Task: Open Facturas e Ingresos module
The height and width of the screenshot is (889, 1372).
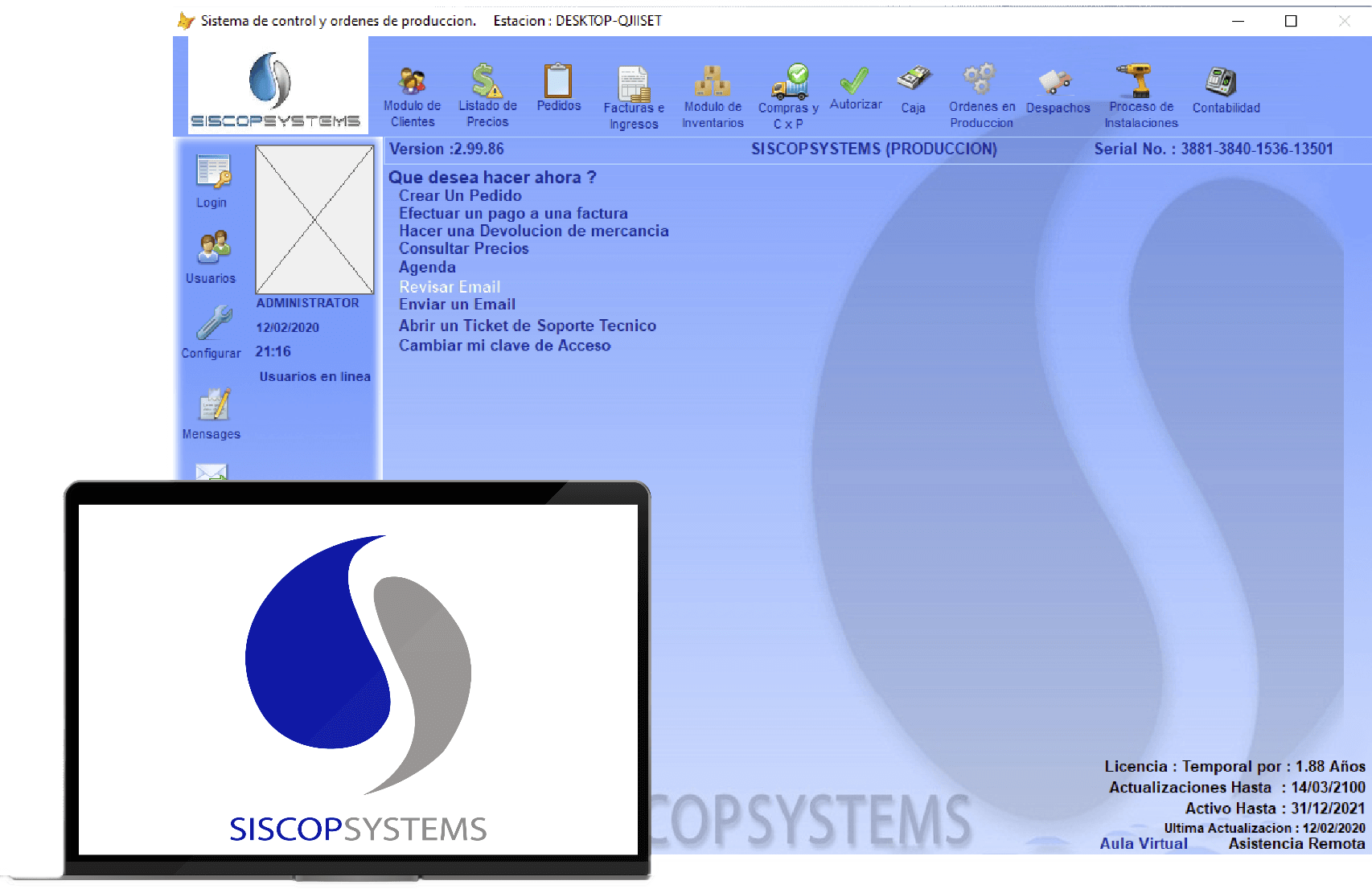Action: coord(634,84)
